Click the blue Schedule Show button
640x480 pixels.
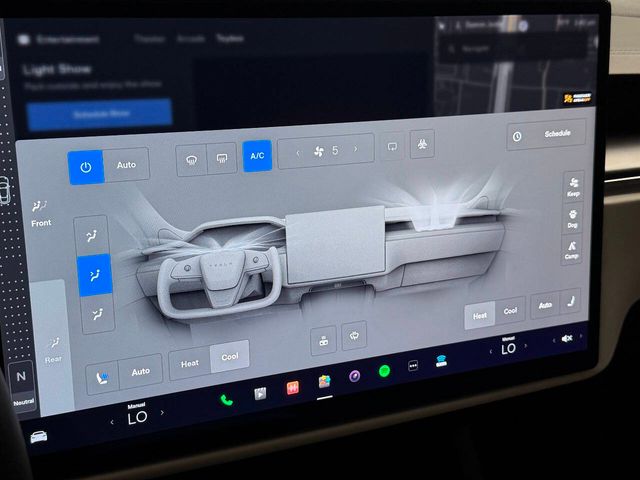coord(100,113)
